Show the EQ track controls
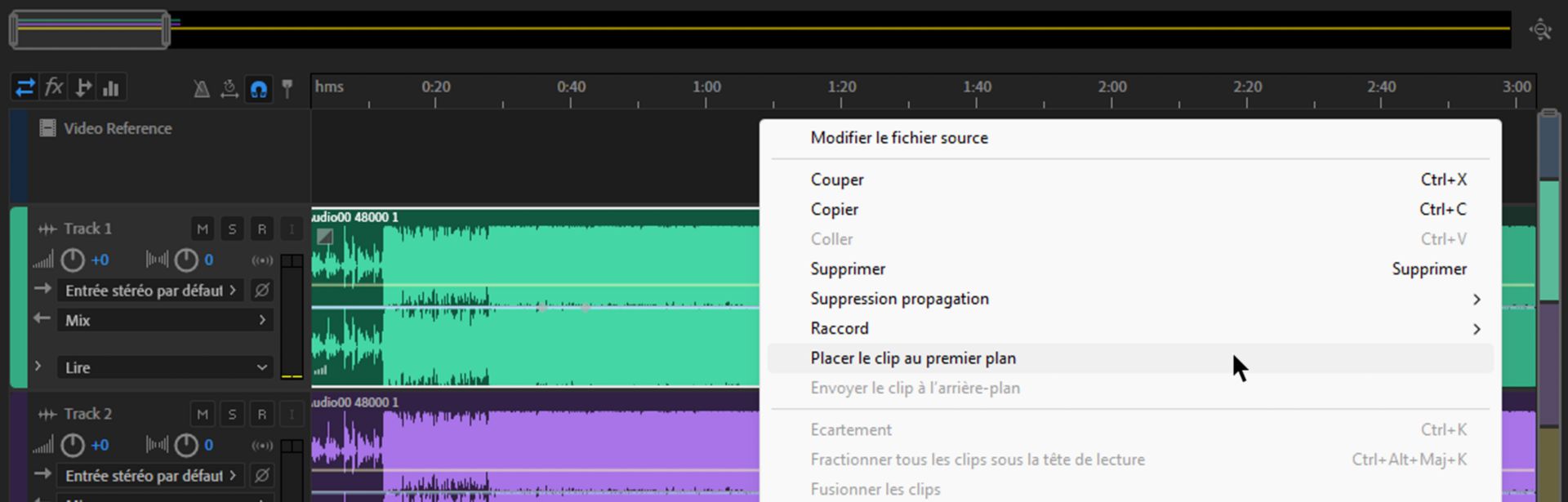 pos(111,87)
